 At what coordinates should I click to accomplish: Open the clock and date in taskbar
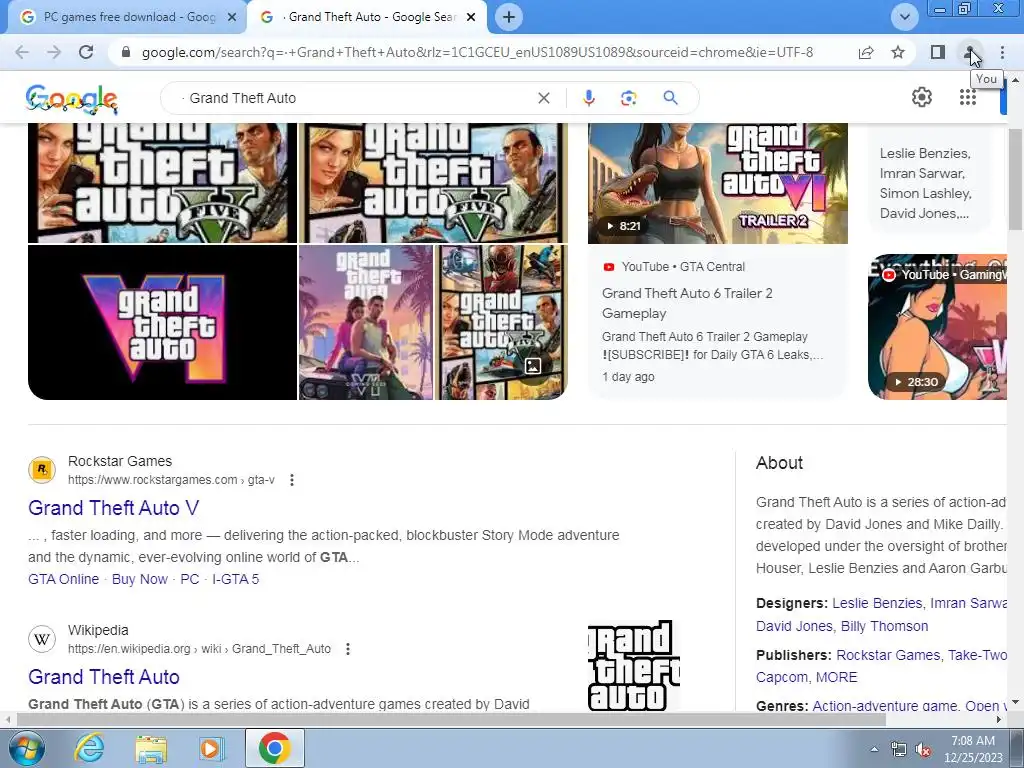point(973,750)
